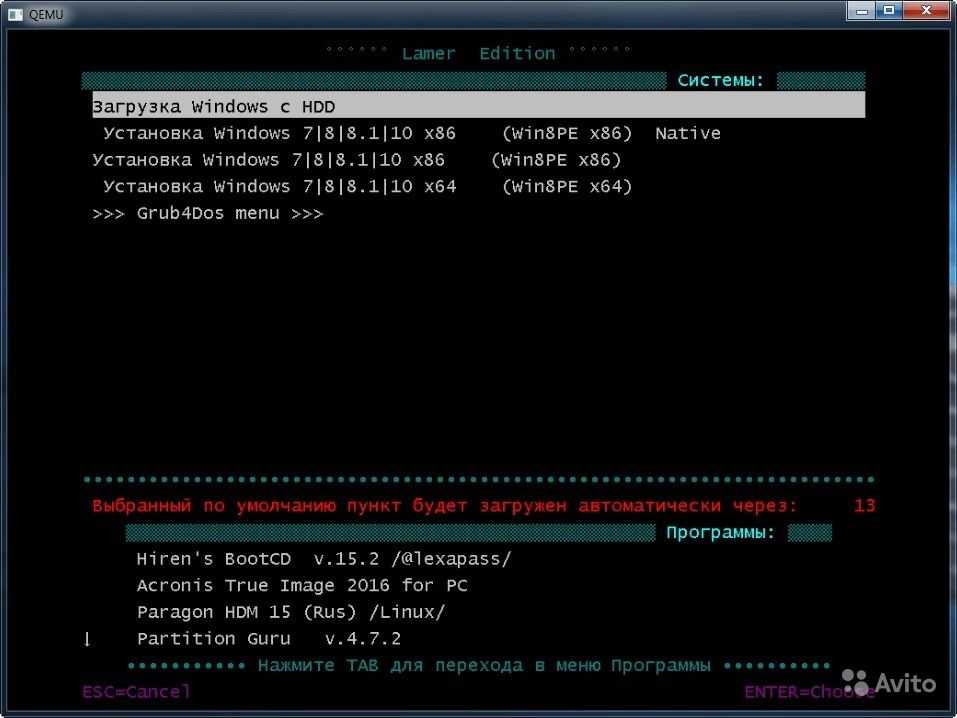Select Hiren's BootCD v.15.2 program

click(x=323, y=559)
